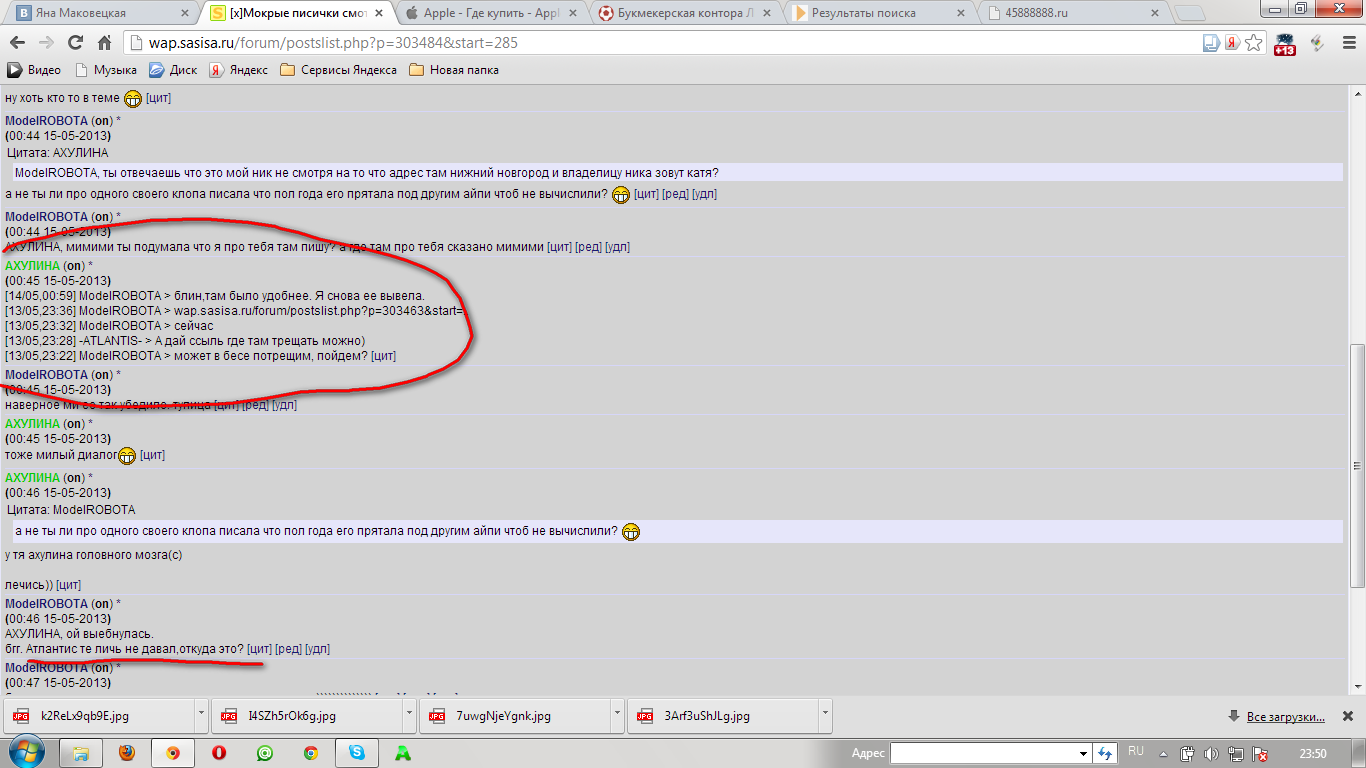This screenshot has height=768, width=1366.
Task: Navigate back to the previous page
Action: (17, 43)
